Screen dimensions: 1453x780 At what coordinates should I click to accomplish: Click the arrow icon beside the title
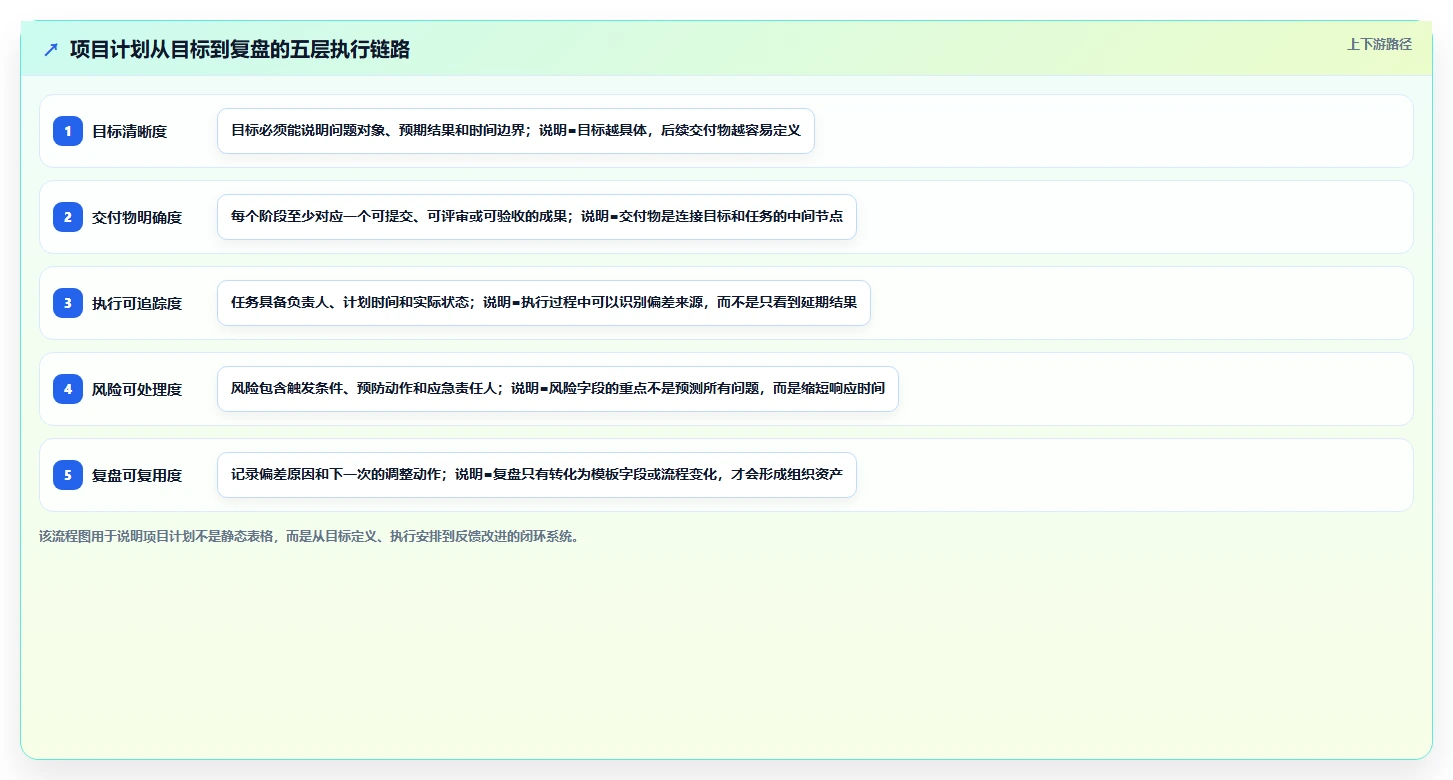pyautogui.click(x=51, y=50)
